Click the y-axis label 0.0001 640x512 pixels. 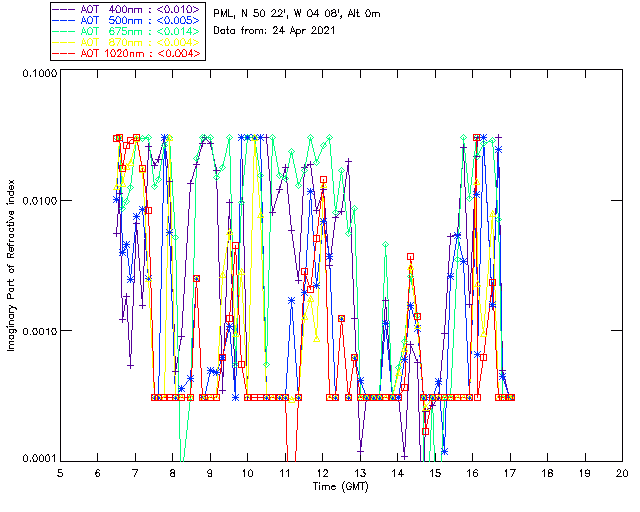(x=39, y=459)
